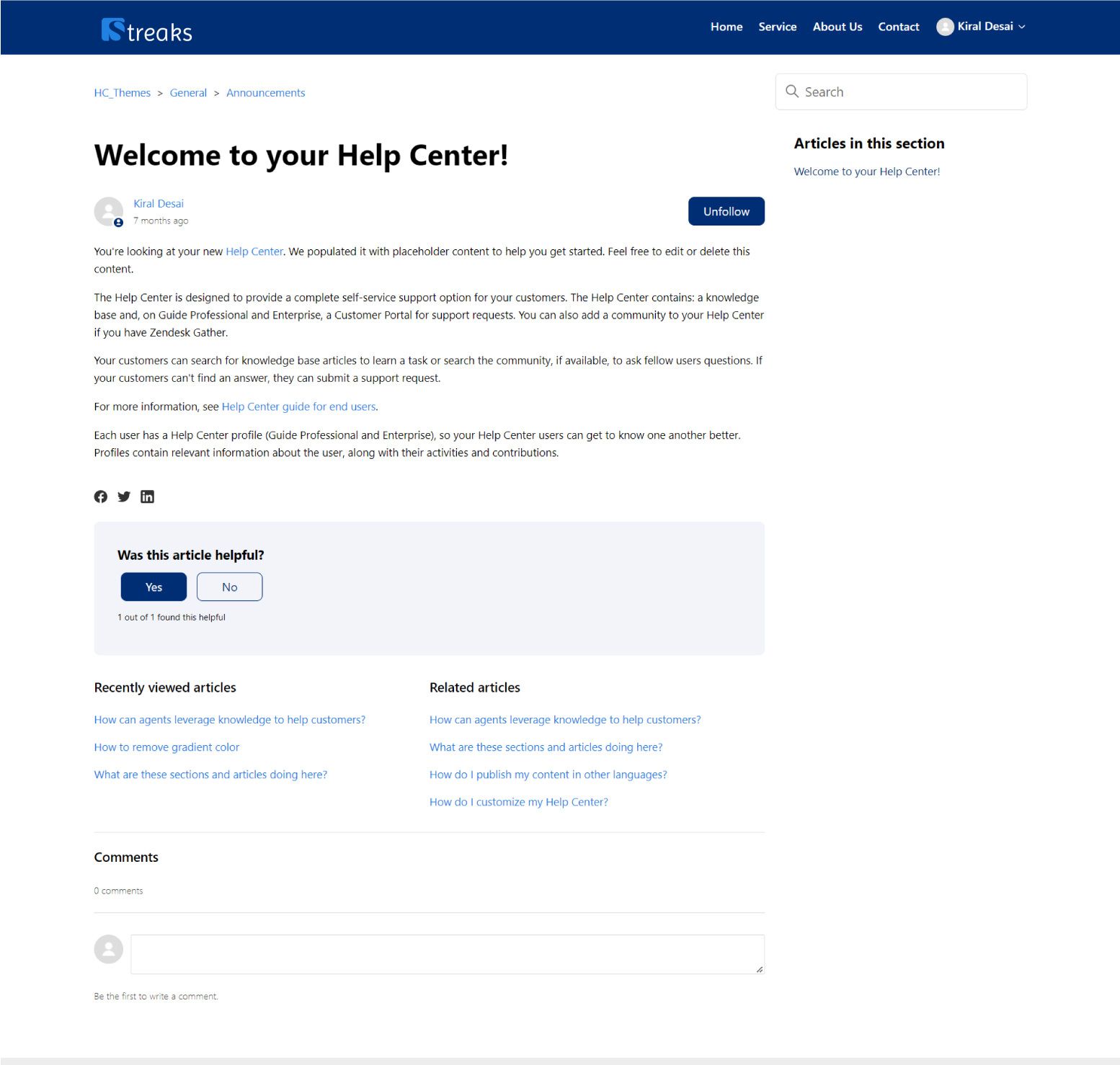Screen dimensions: 1120x1065
Task: Open the Home menu item
Action: pyautogui.click(x=726, y=27)
